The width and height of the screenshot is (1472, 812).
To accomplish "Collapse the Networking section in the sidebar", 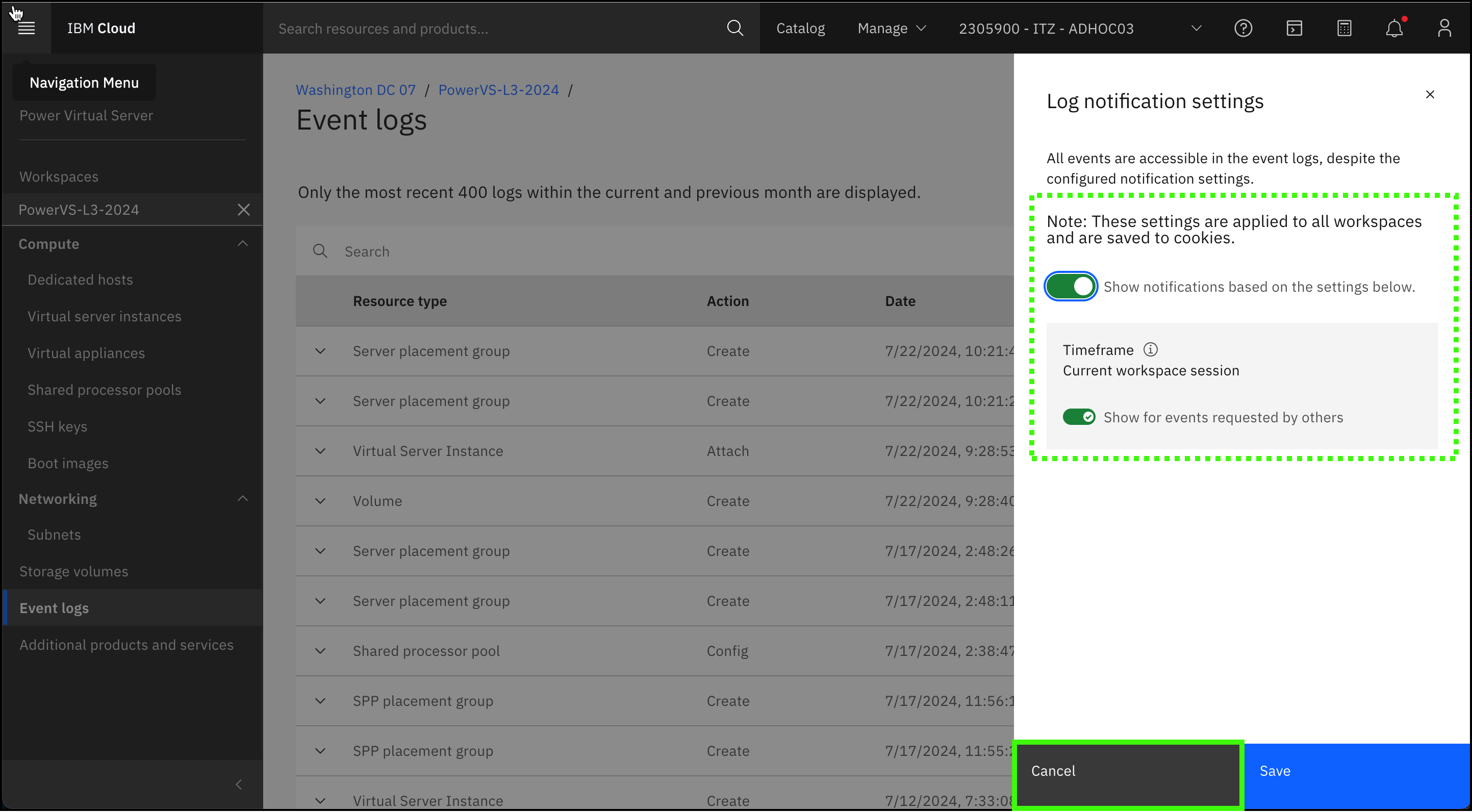I will coord(242,498).
